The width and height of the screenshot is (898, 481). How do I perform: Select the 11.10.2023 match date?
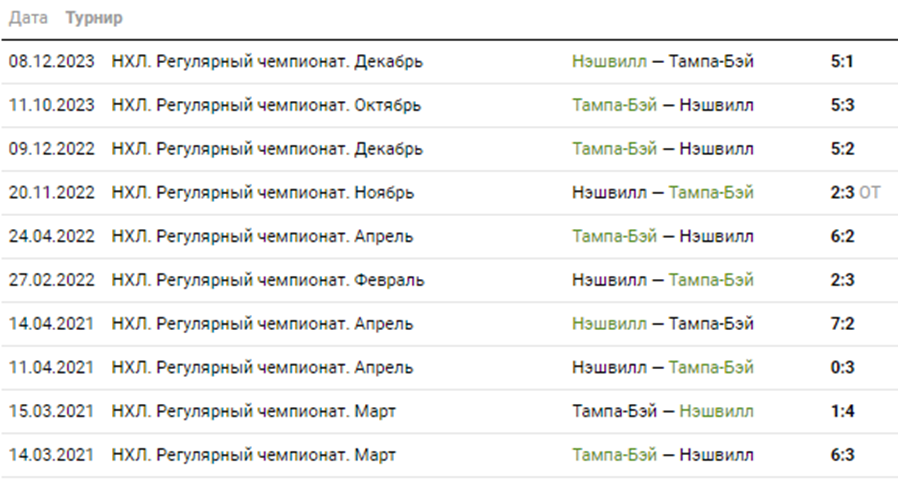(x=52, y=105)
